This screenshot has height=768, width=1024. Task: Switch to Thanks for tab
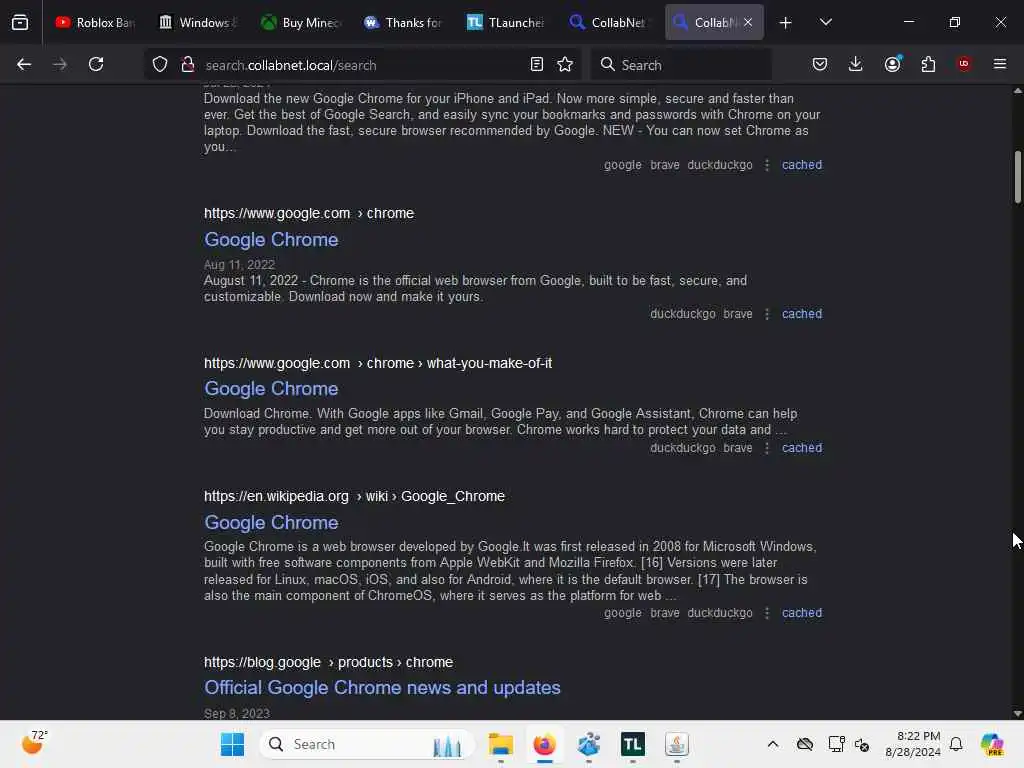point(404,23)
